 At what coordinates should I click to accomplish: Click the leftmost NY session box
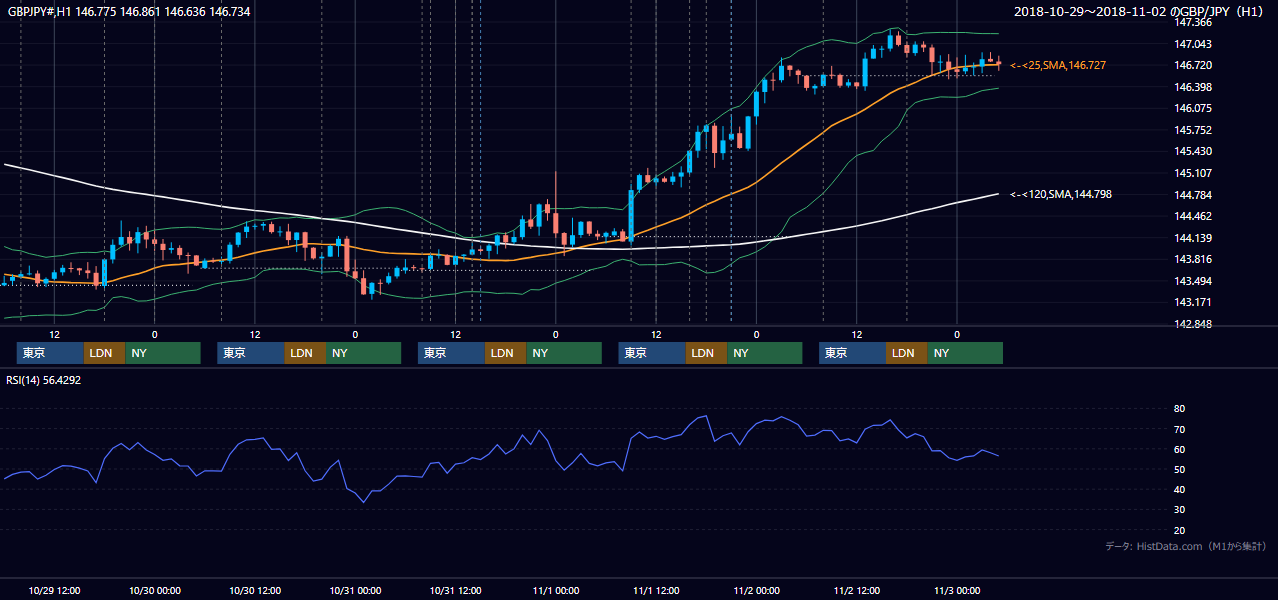point(163,353)
